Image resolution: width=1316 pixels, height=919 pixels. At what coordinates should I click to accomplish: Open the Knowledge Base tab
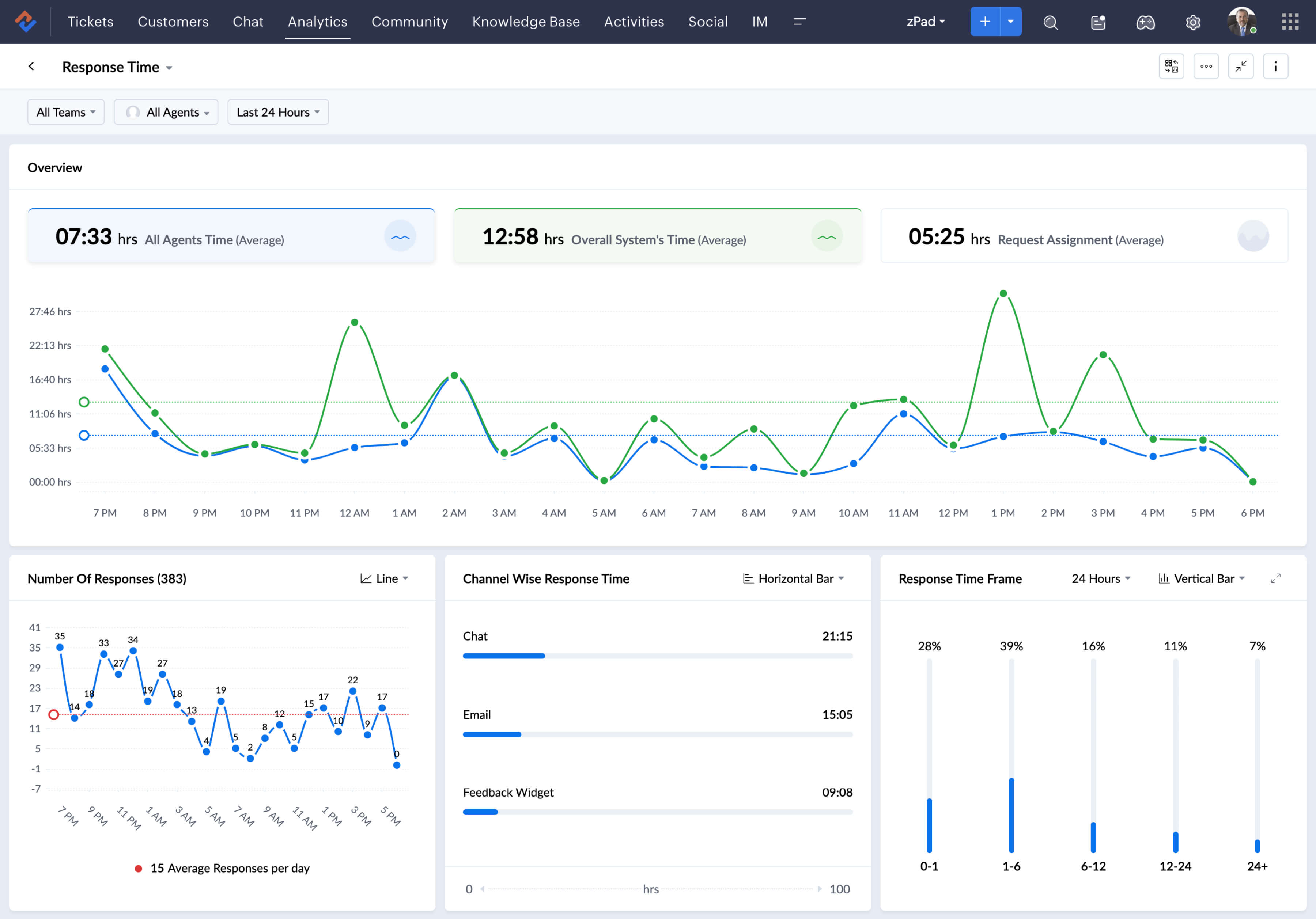[526, 22]
